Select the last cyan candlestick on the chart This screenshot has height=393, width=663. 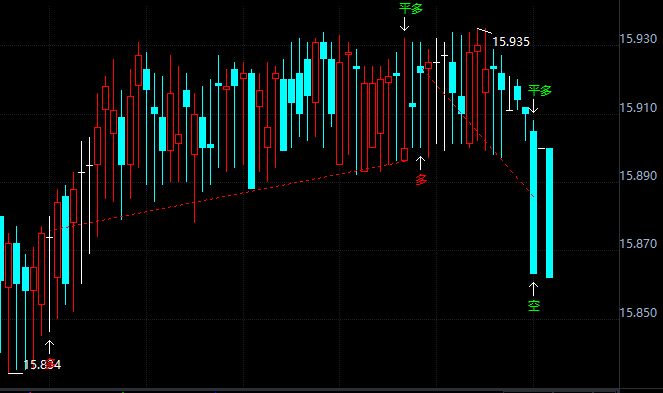click(549, 213)
